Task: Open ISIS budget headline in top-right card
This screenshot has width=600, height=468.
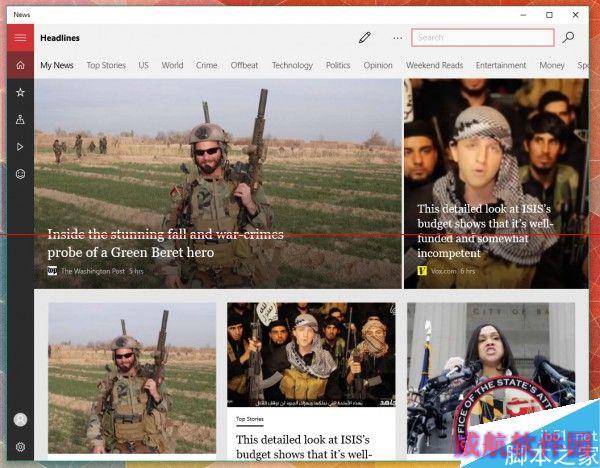Action: (484, 231)
